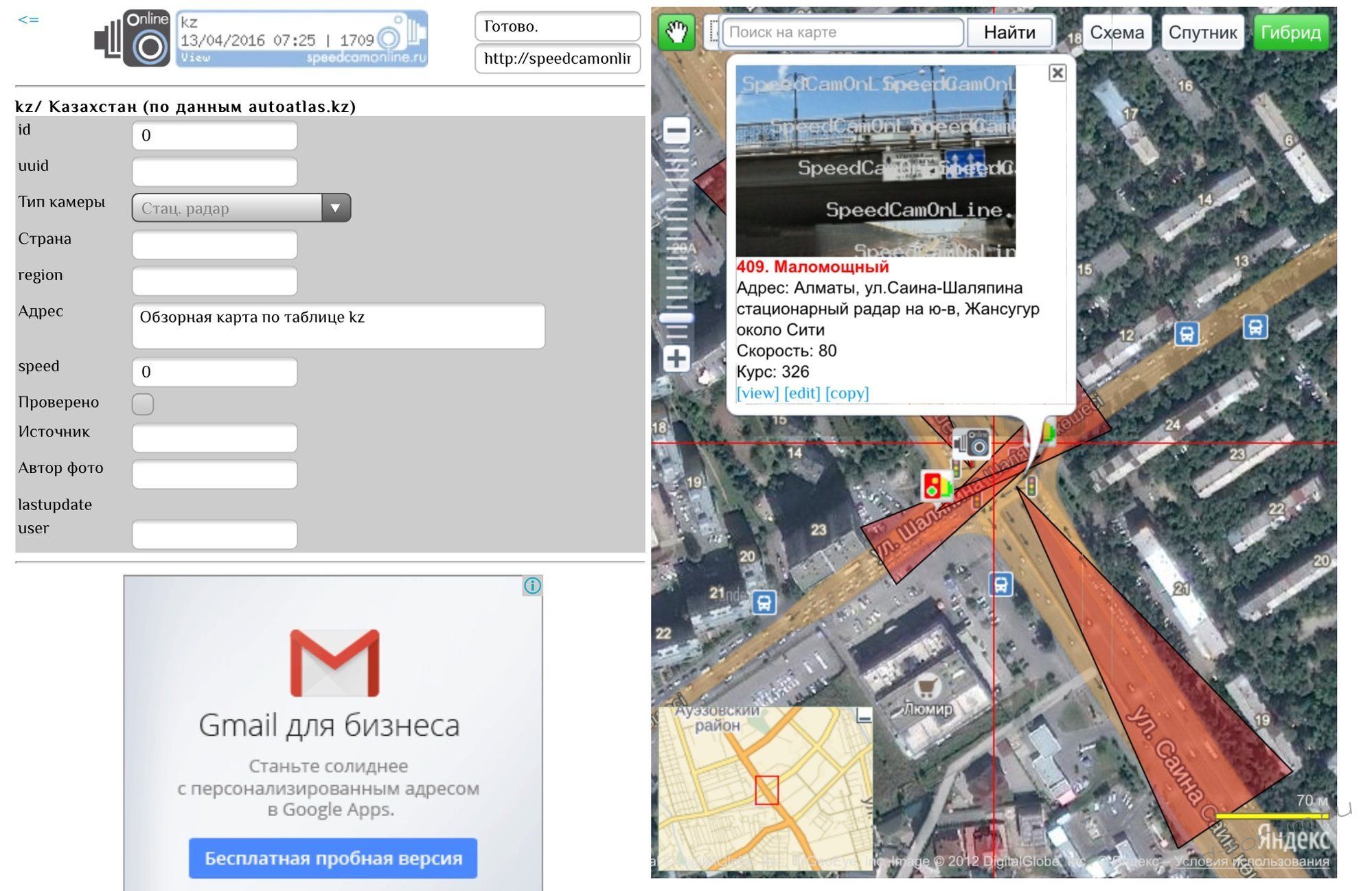
Task: Click the Яндекс logo on the map
Action: point(1294,837)
